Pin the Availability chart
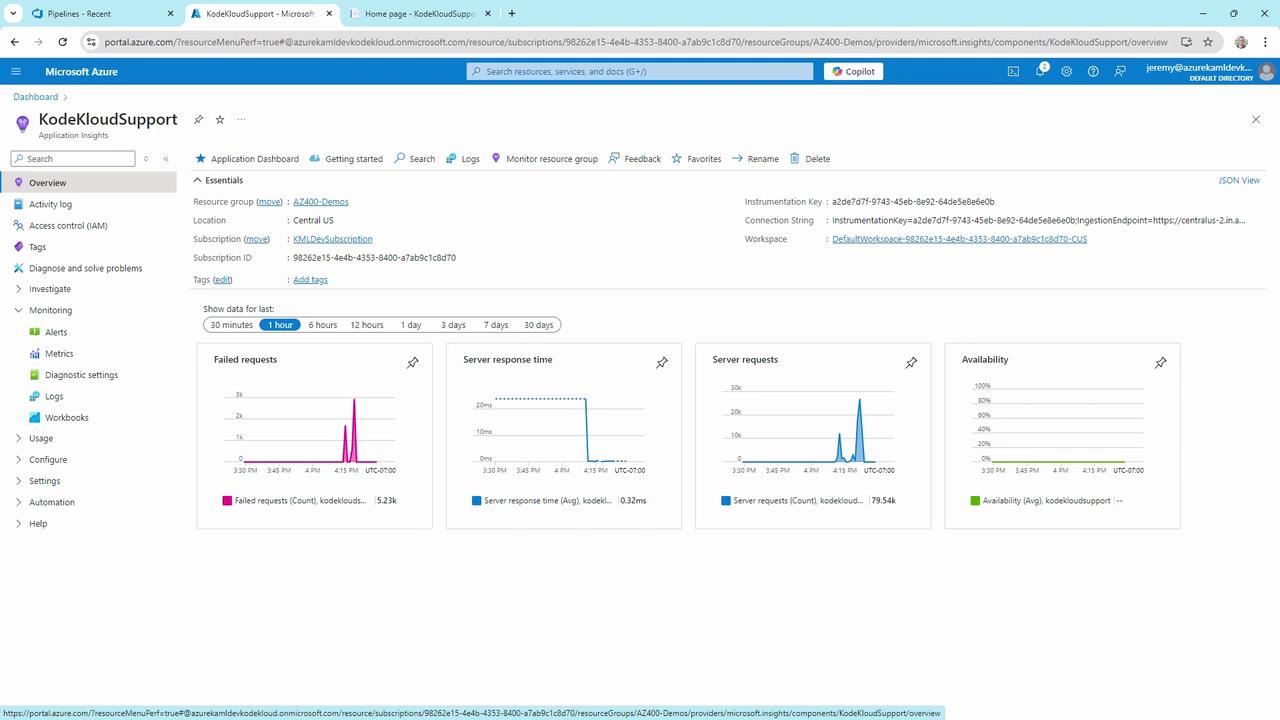Viewport: 1280px width, 720px height. [x=1160, y=363]
